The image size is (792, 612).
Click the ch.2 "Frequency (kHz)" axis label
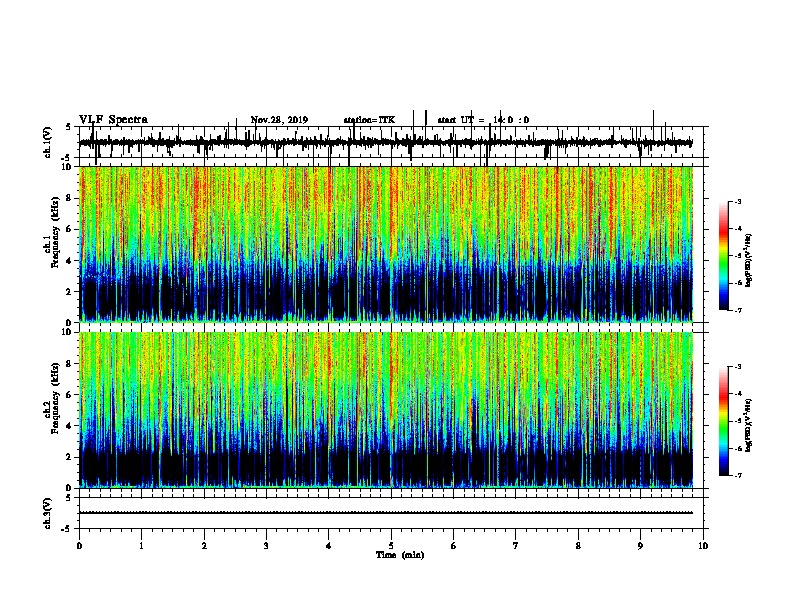(x=55, y=397)
